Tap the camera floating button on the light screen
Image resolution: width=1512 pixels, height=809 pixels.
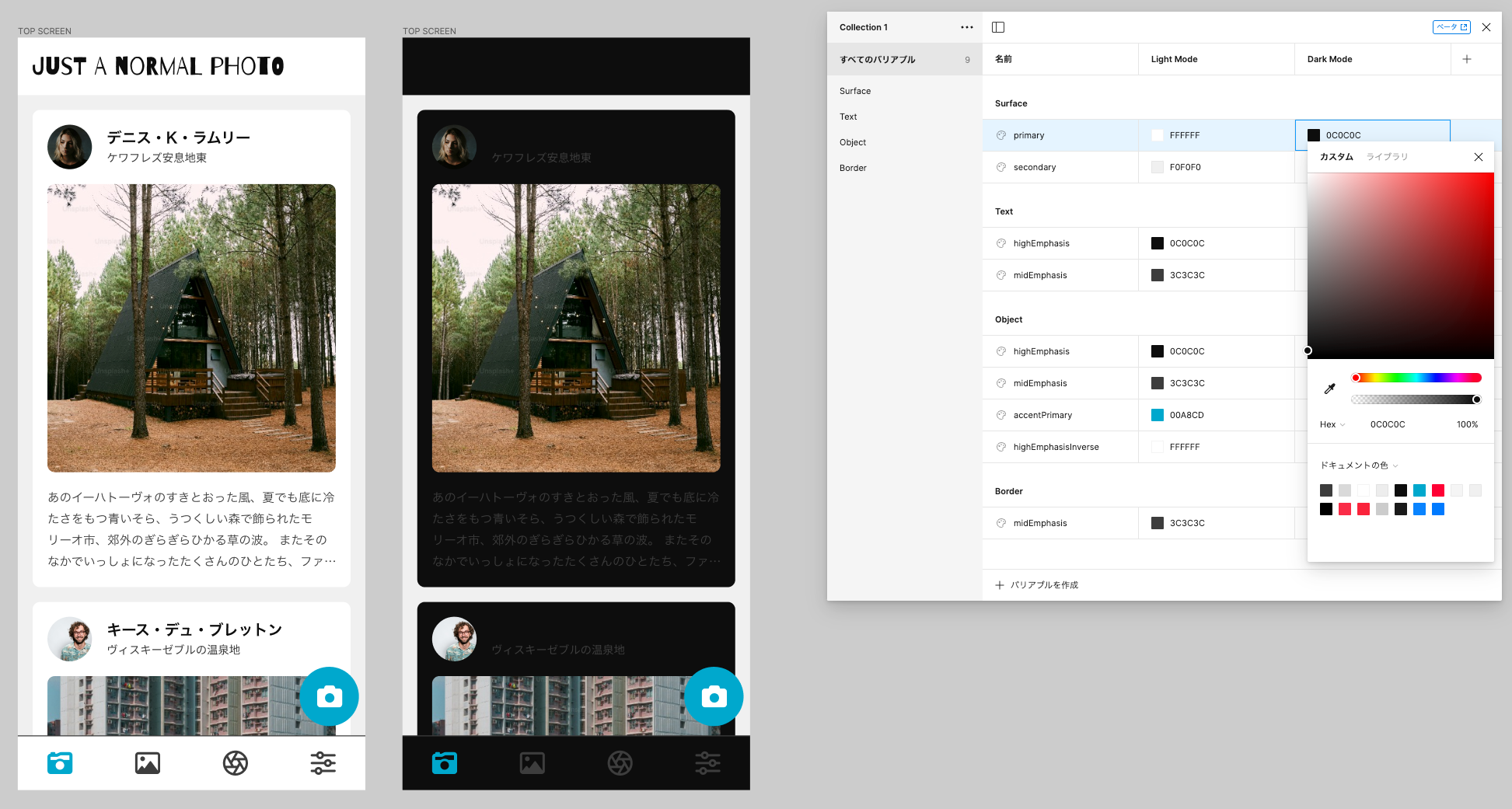click(x=329, y=696)
